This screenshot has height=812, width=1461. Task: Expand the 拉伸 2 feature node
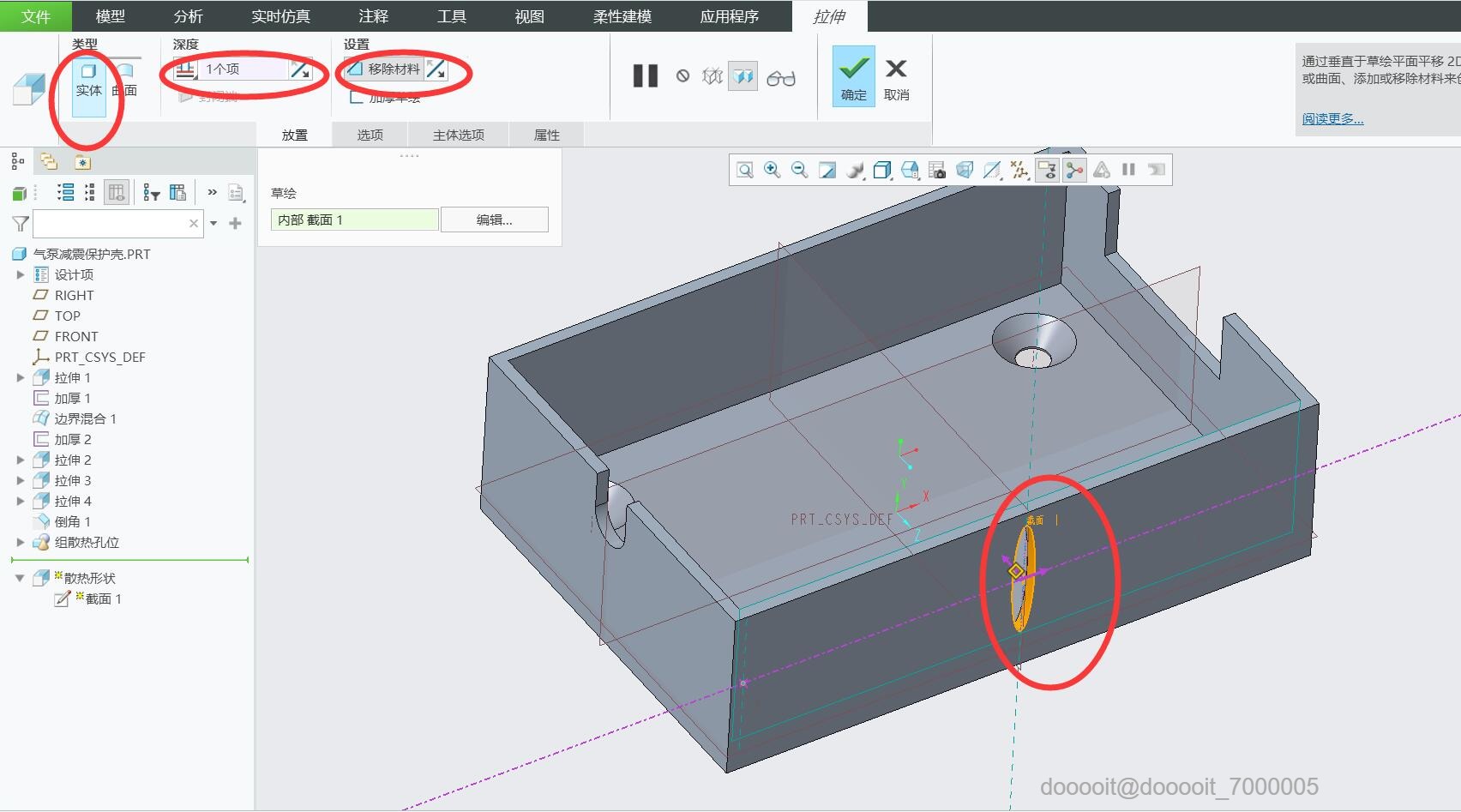pos(21,460)
